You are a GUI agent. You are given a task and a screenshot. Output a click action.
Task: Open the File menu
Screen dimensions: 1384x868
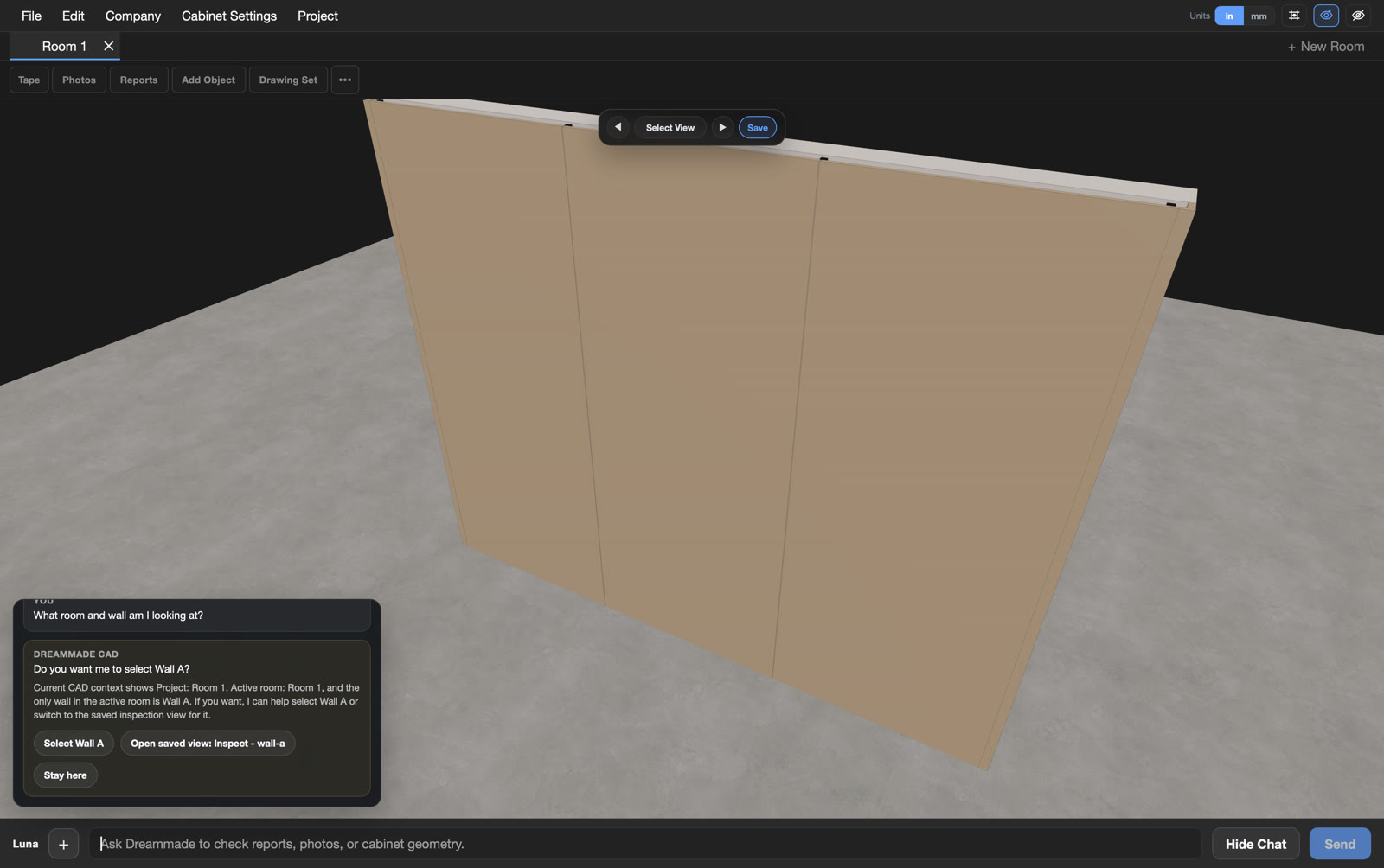click(x=31, y=16)
